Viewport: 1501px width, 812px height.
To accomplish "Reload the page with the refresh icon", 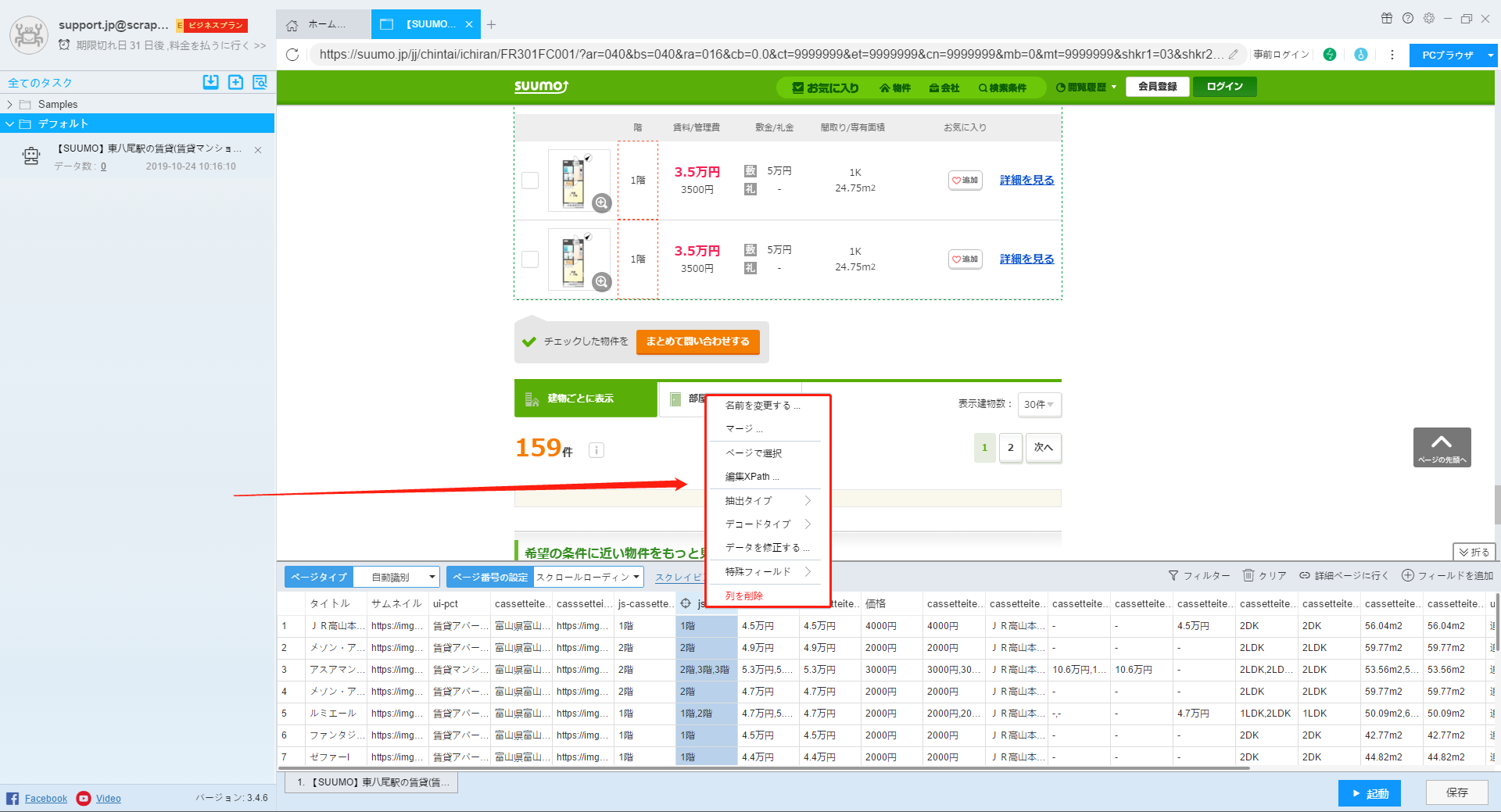I will (292, 55).
